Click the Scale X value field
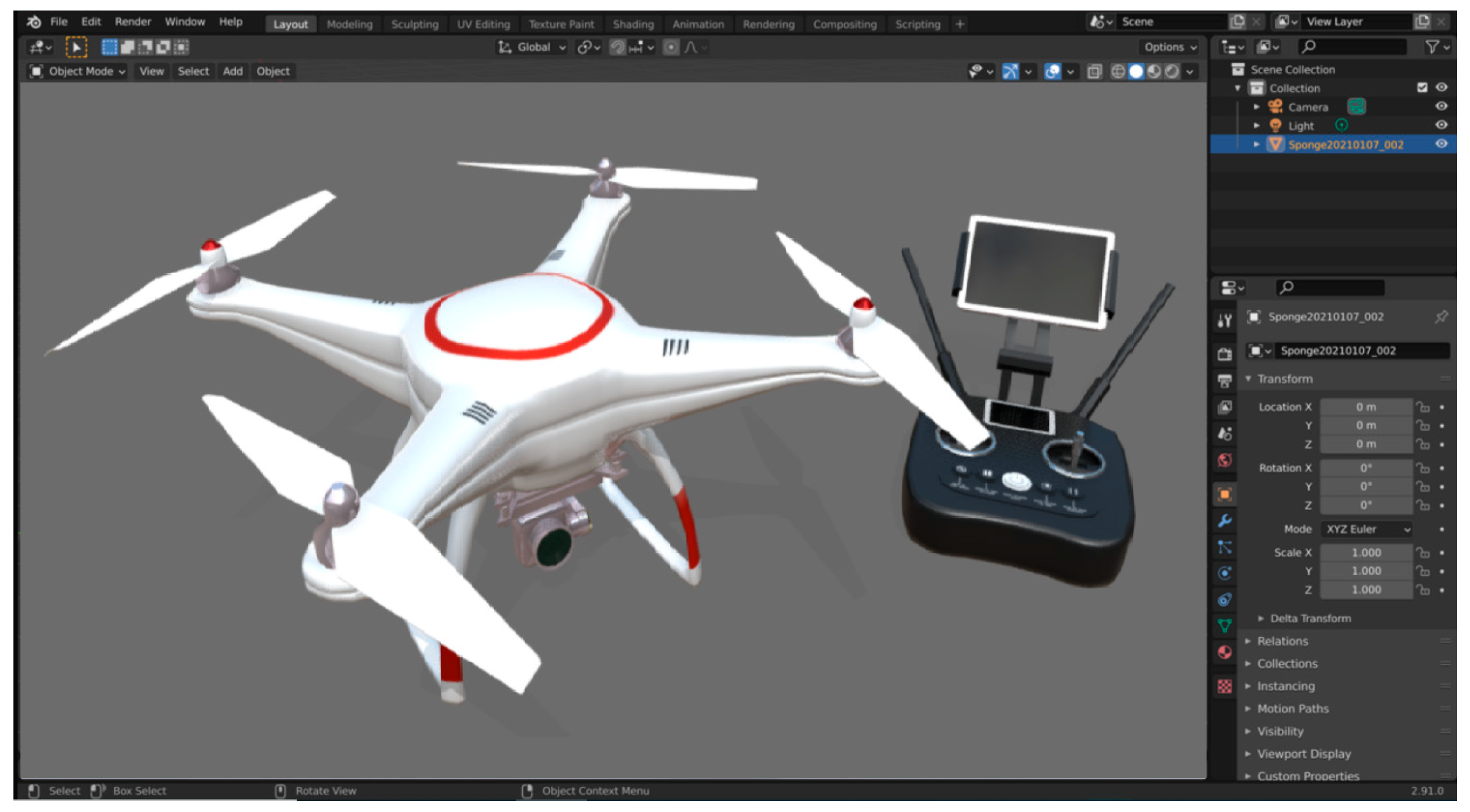 (1365, 553)
